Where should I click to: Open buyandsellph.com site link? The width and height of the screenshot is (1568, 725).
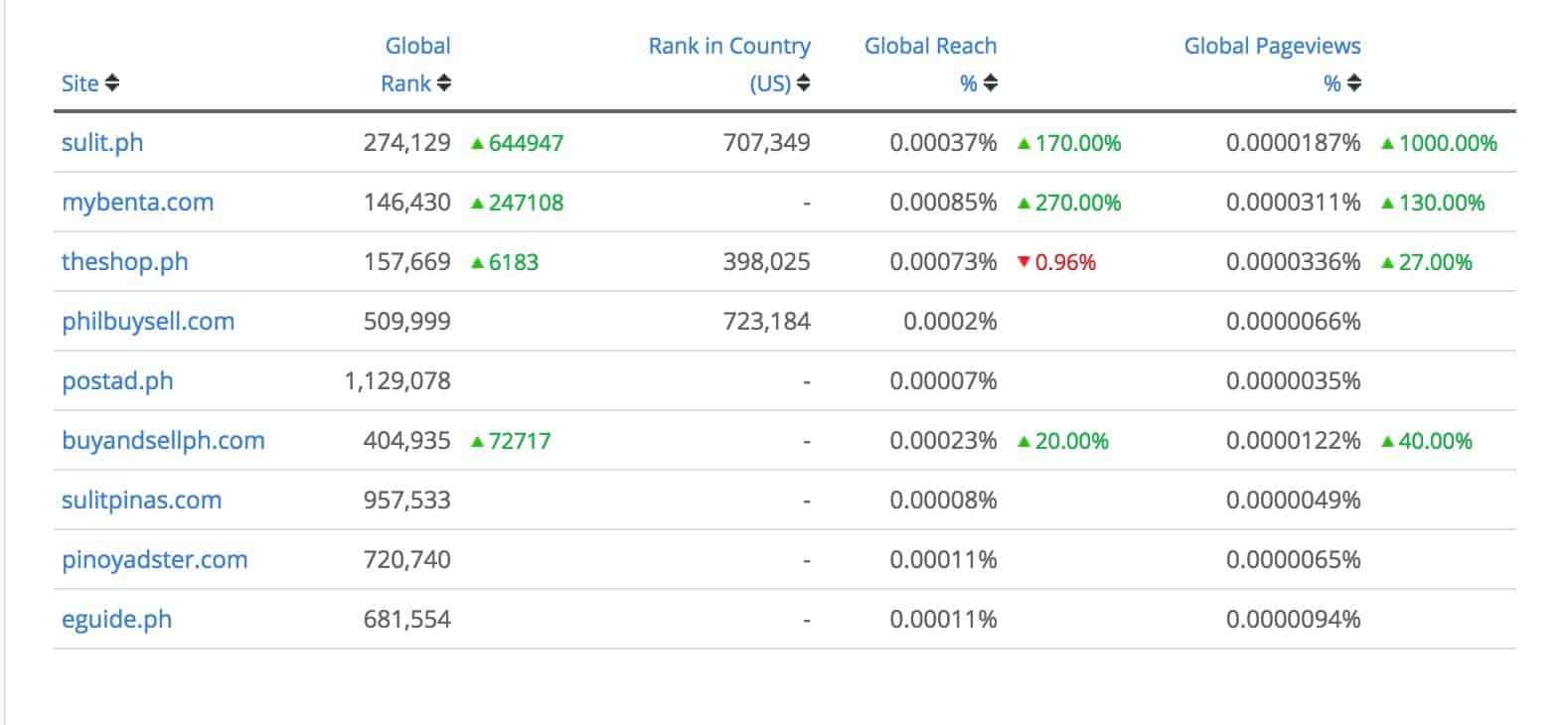coord(163,441)
